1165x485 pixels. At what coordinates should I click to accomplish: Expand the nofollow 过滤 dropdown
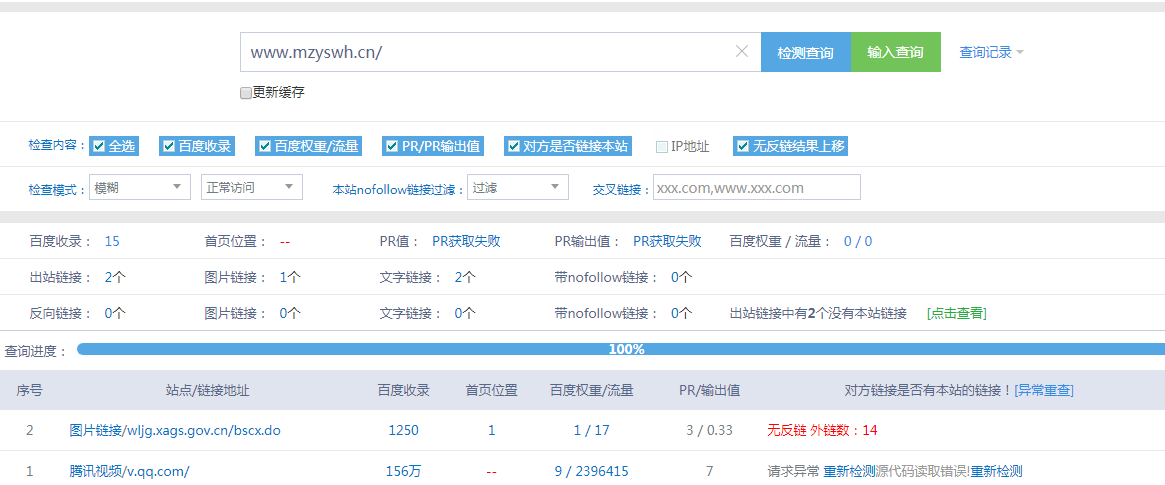(517, 187)
